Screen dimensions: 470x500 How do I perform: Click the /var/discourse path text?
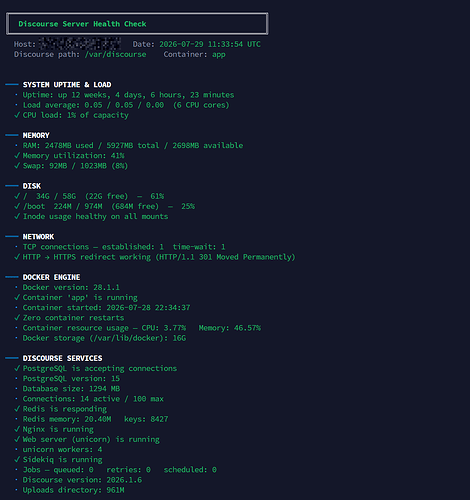pos(115,54)
